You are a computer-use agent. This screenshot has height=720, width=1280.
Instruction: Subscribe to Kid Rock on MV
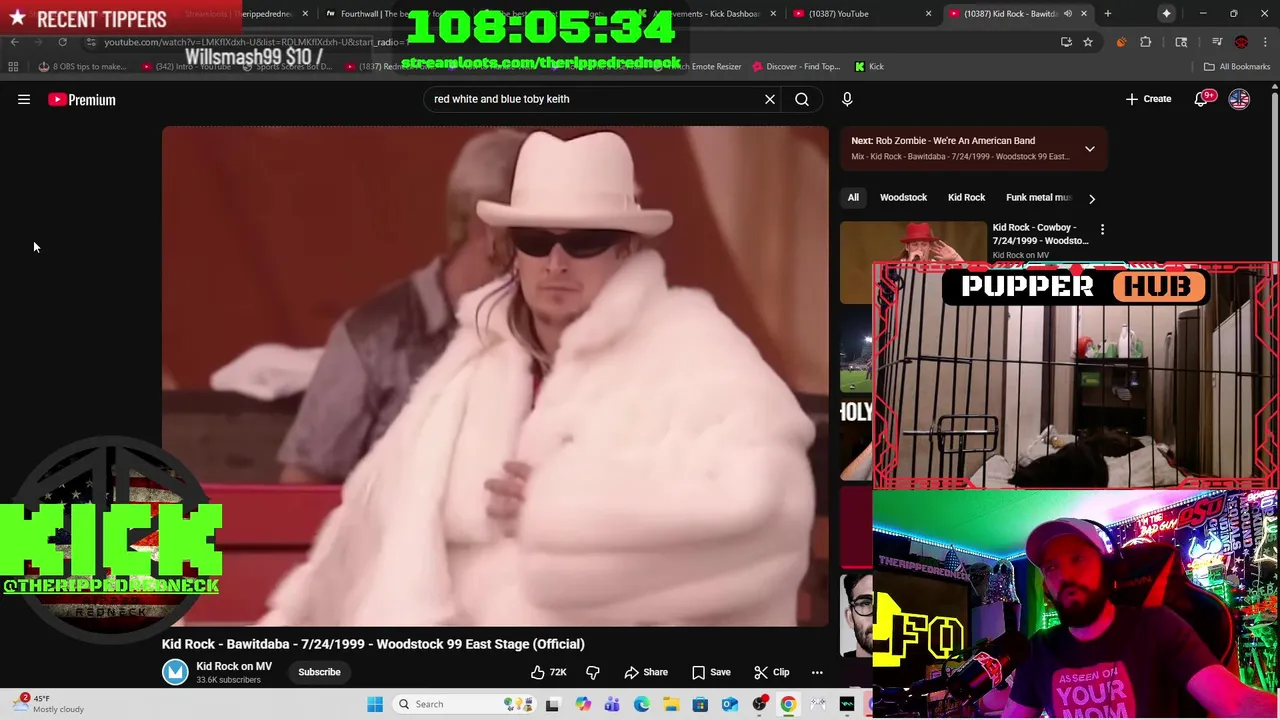click(x=319, y=672)
